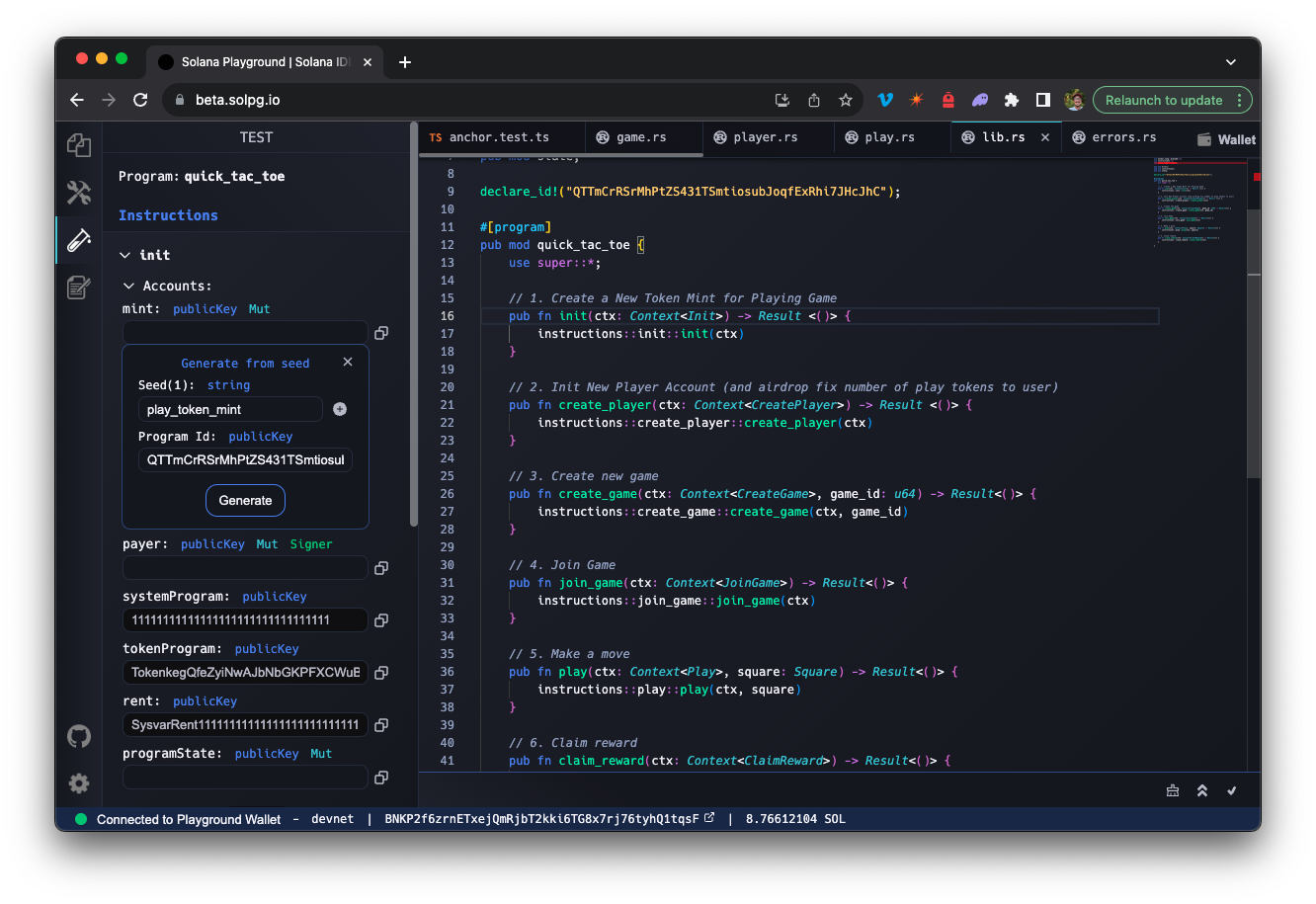The height and width of the screenshot is (904, 1316).
Task: Open wallet address in explorer link icon
Action: [709, 818]
